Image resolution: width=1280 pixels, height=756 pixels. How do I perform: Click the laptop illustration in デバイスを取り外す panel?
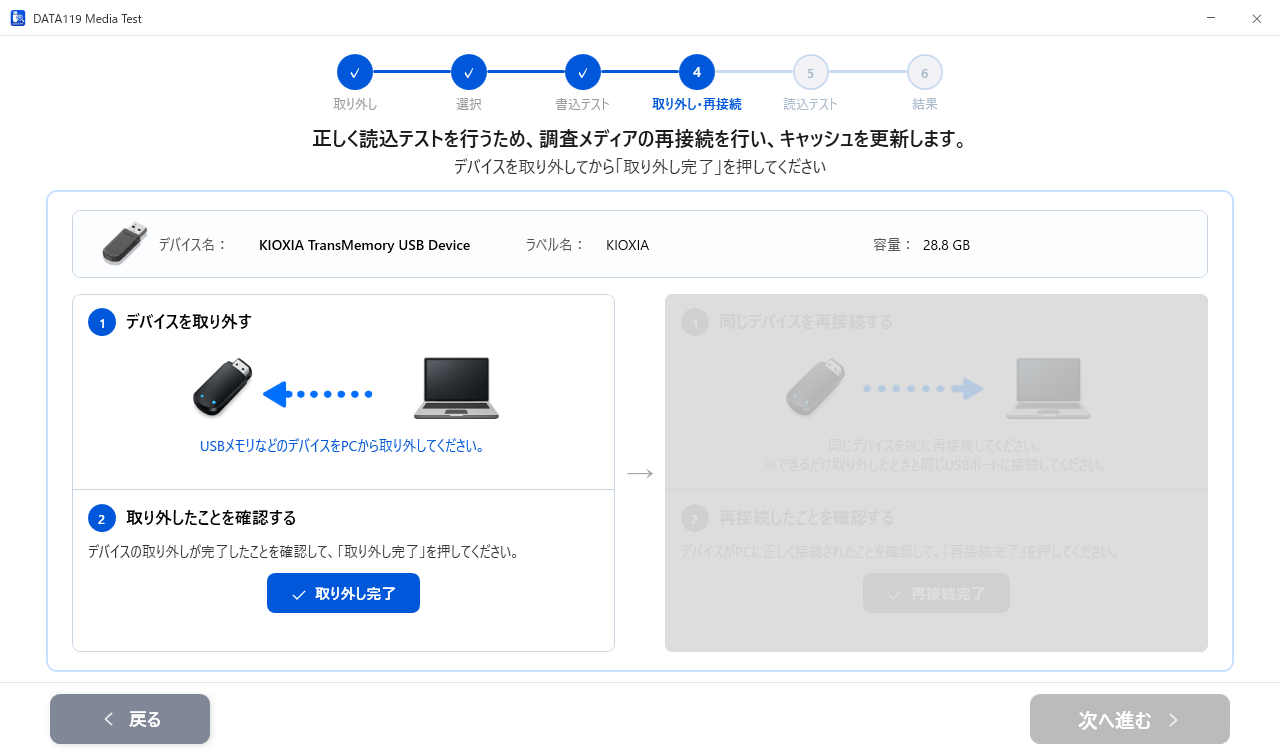456,388
